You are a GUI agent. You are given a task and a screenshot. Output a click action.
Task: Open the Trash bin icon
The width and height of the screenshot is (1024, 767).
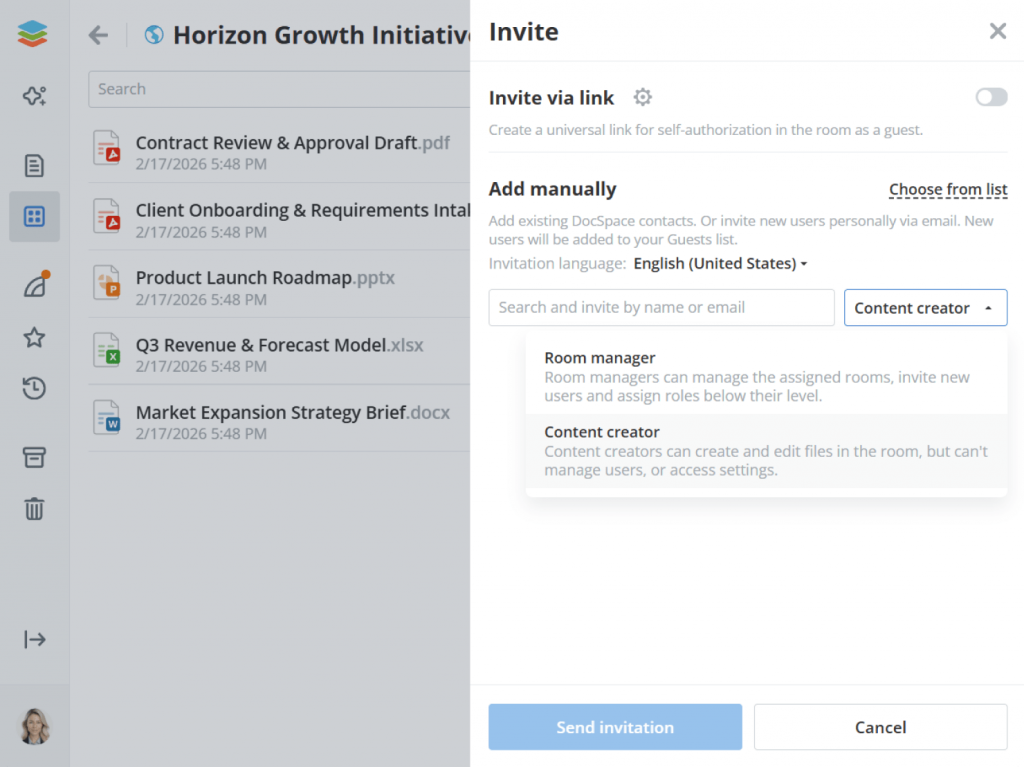click(x=34, y=509)
